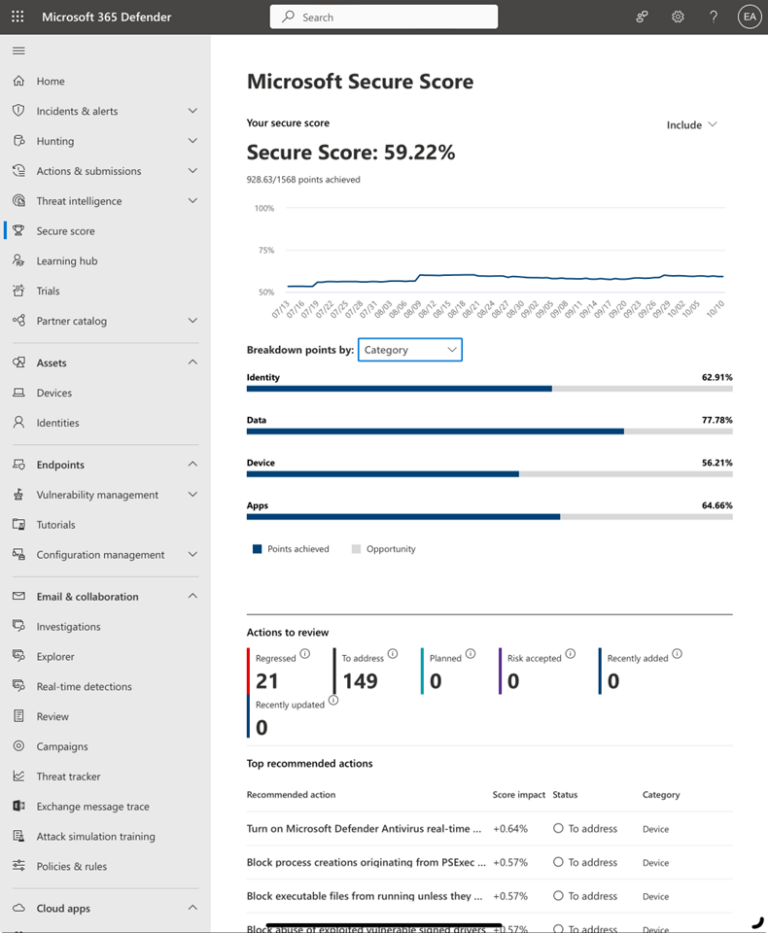The image size is (768, 933).
Task: Click the Threat intelligence icon
Action: pos(19,201)
